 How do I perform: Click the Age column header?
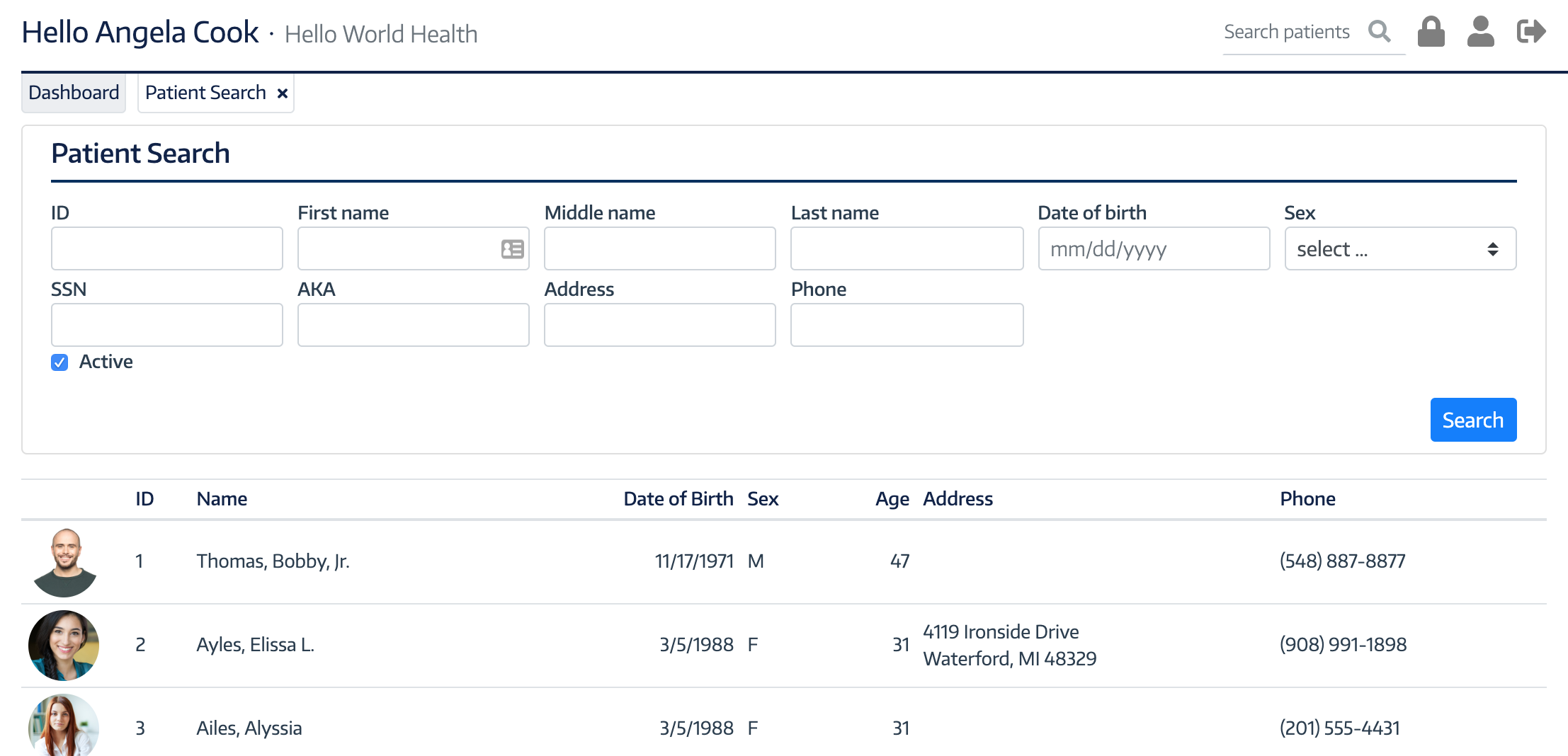(892, 499)
